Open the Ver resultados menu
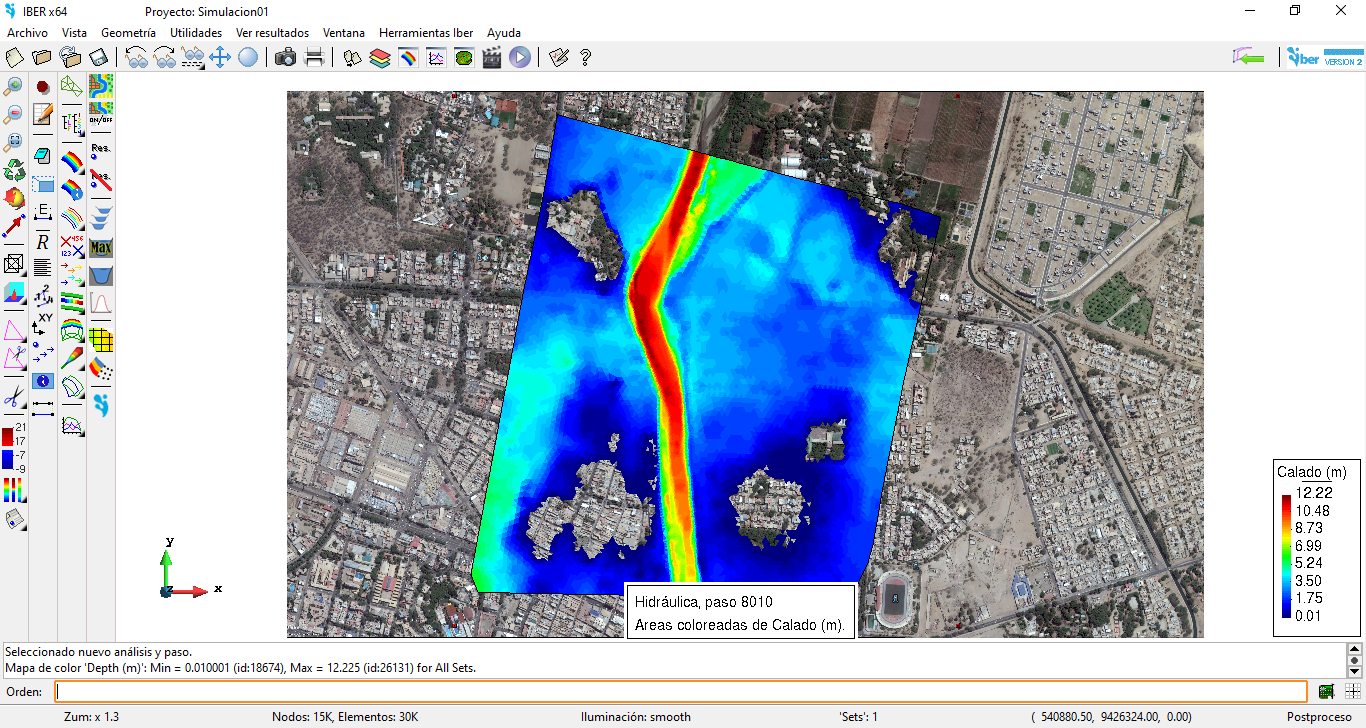 tap(273, 32)
